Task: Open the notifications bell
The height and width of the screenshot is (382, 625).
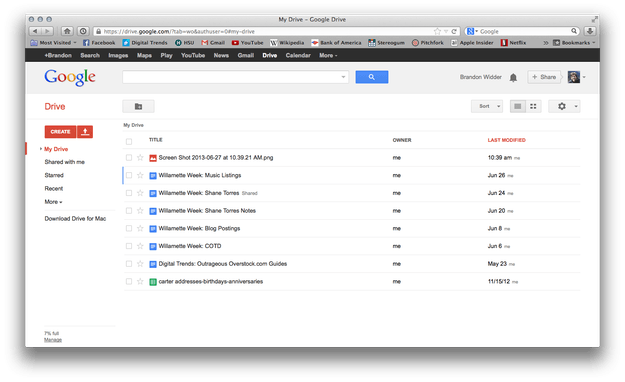Action: pyautogui.click(x=513, y=77)
